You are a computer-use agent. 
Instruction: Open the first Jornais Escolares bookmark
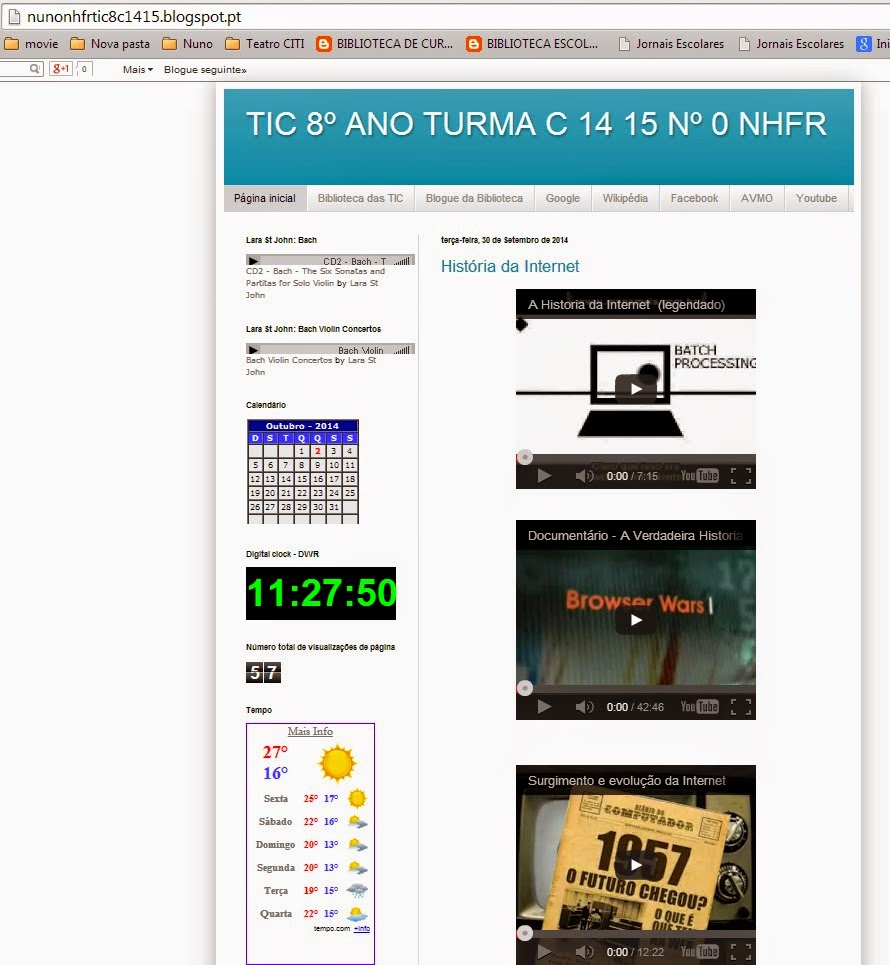(x=672, y=44)
